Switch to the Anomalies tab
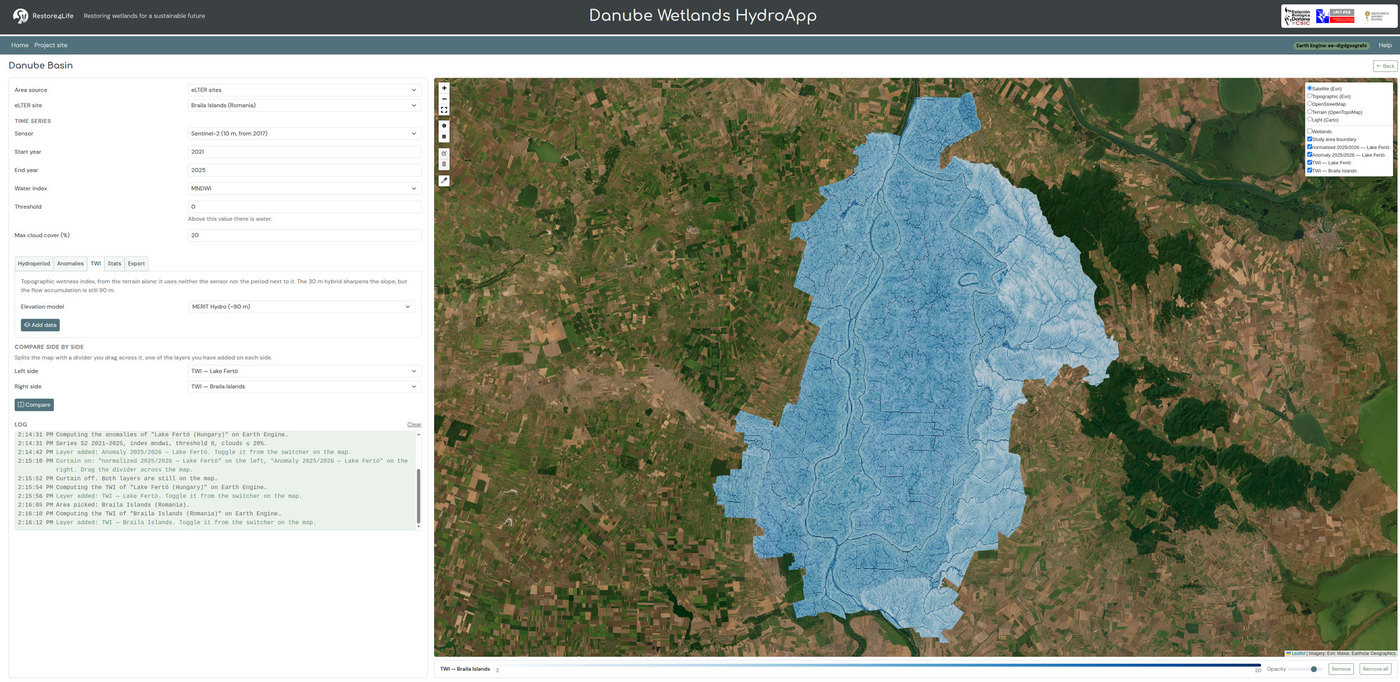The image size is (1400, 682). point(70,264)
